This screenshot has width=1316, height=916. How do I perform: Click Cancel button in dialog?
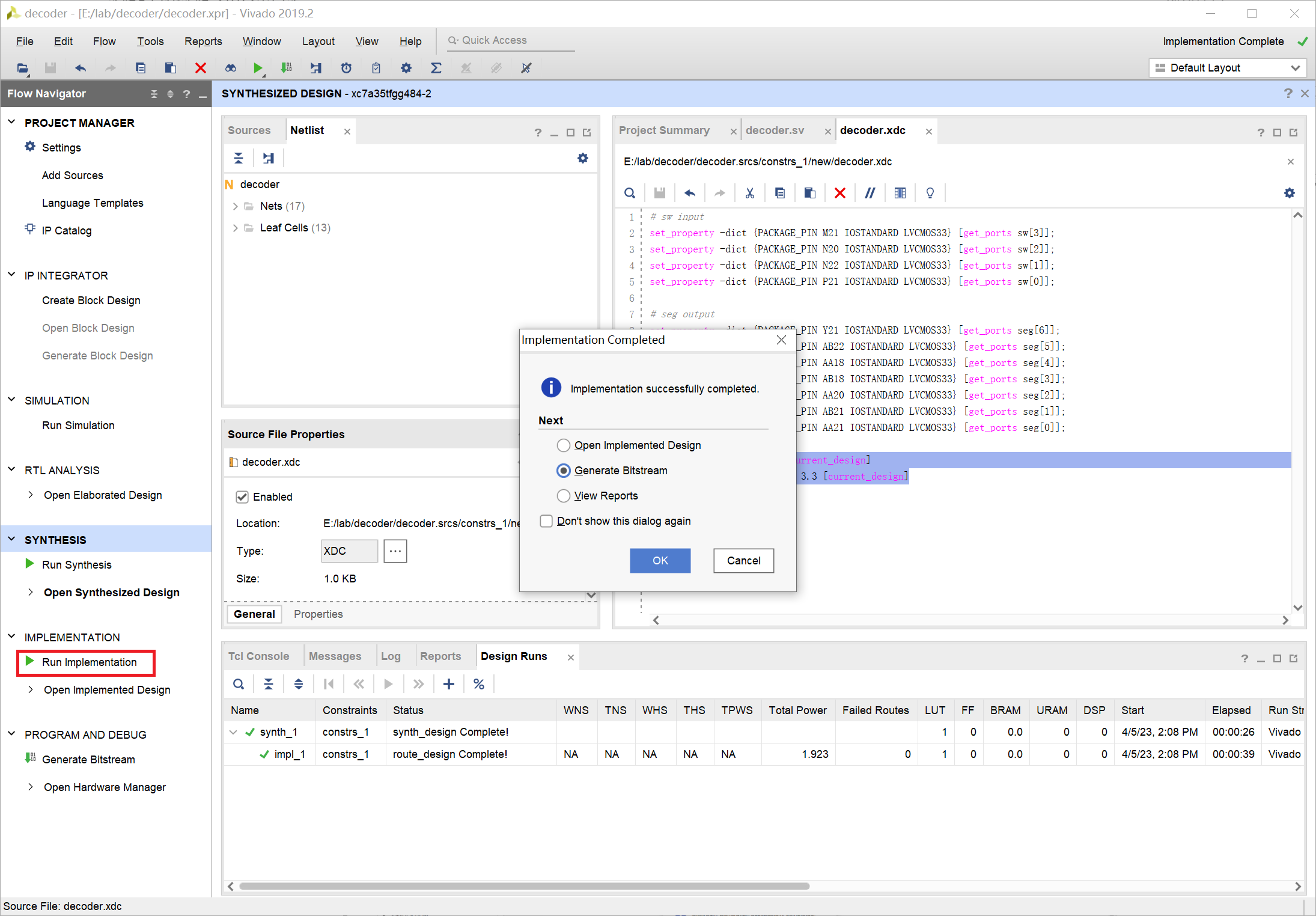[x=743, y=560]
